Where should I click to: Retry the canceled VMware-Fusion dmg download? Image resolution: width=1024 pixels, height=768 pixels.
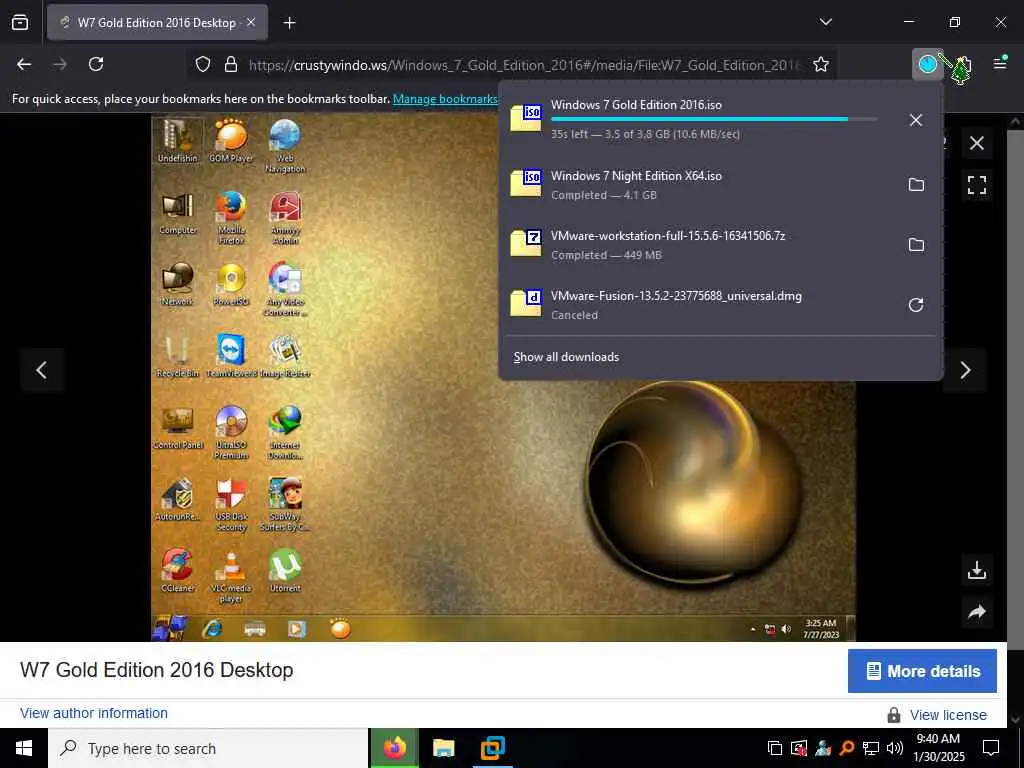(916, 305)
